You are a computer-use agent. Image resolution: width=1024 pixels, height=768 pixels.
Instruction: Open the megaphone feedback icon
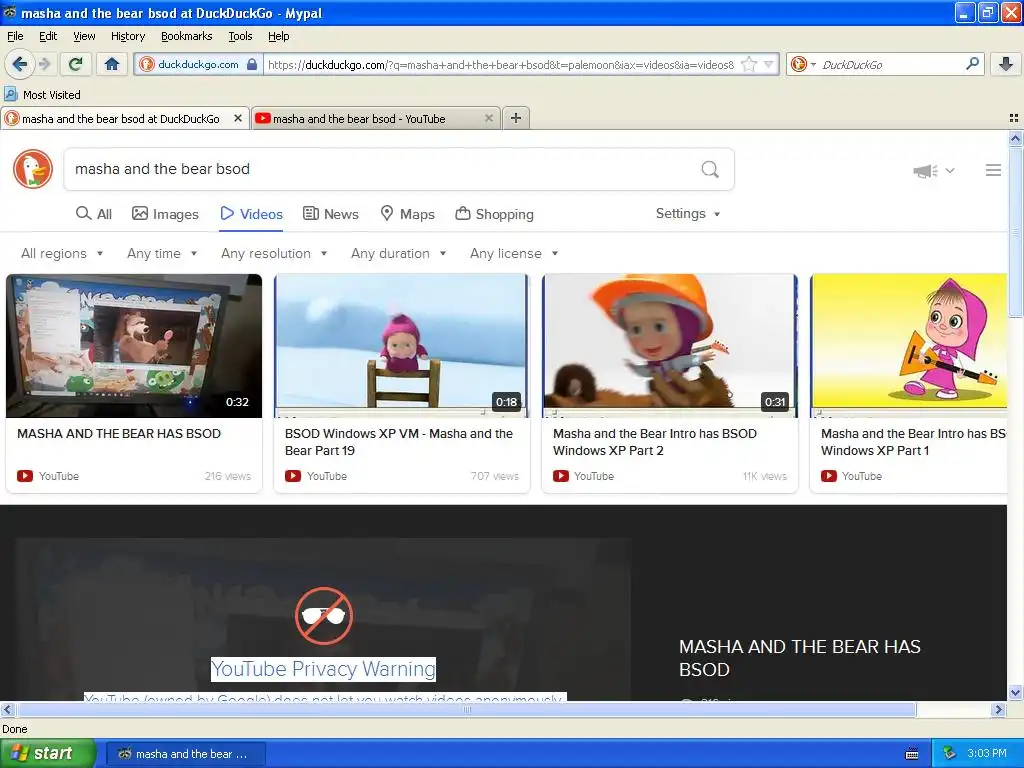pyautogui.click(x=925, y=171)
